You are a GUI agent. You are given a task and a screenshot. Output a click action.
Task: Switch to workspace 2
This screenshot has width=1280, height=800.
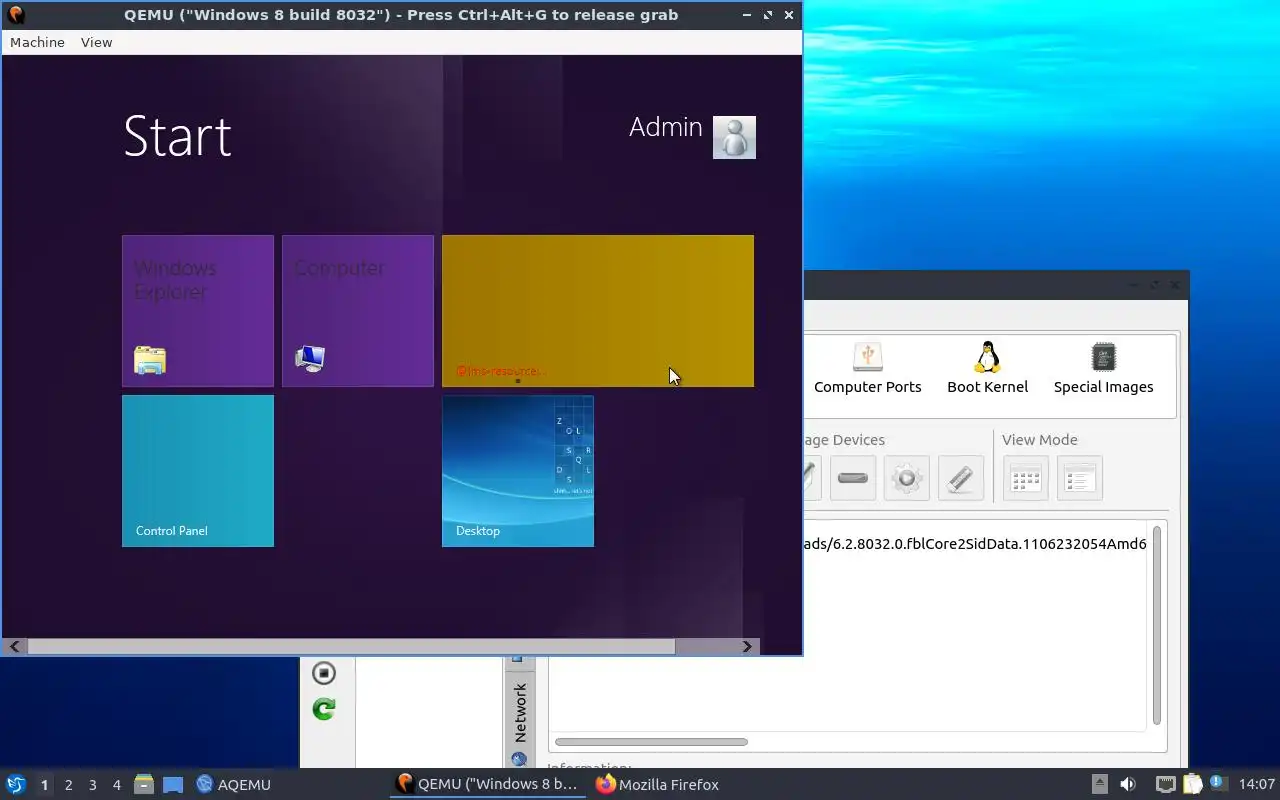point(68,785)
